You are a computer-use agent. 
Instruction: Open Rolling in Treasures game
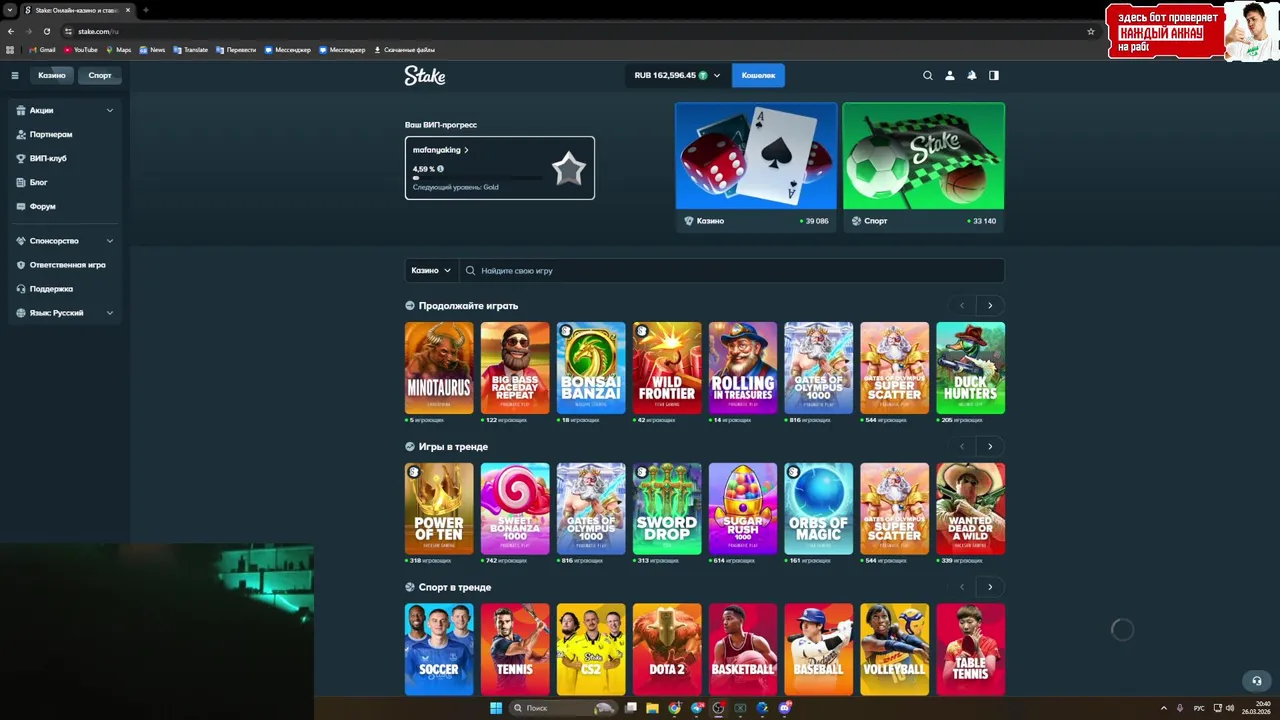click(x=743, y=368)
